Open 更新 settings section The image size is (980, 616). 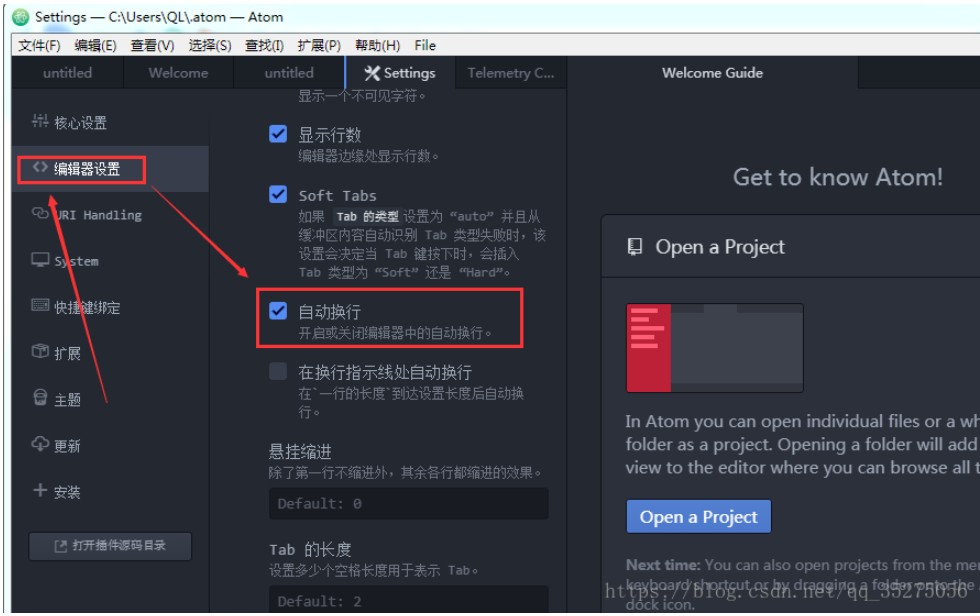pyautogui.click(x=110, y=445)
